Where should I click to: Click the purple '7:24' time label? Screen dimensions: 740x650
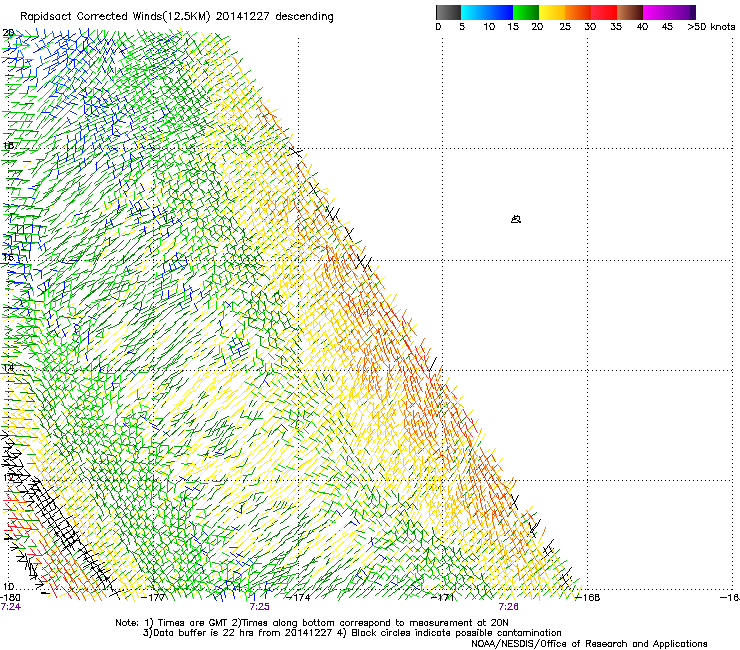coord(10,607)
